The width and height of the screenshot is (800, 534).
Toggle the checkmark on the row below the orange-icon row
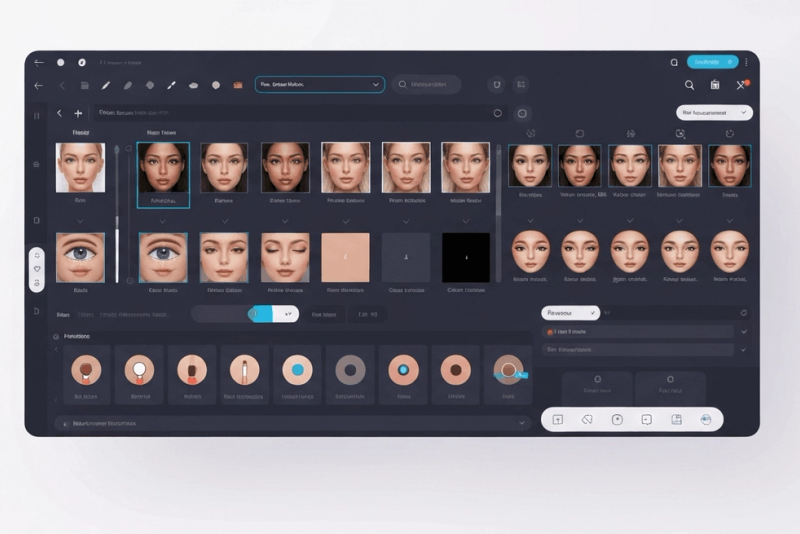pyautogui.click(x=744, y=350)
